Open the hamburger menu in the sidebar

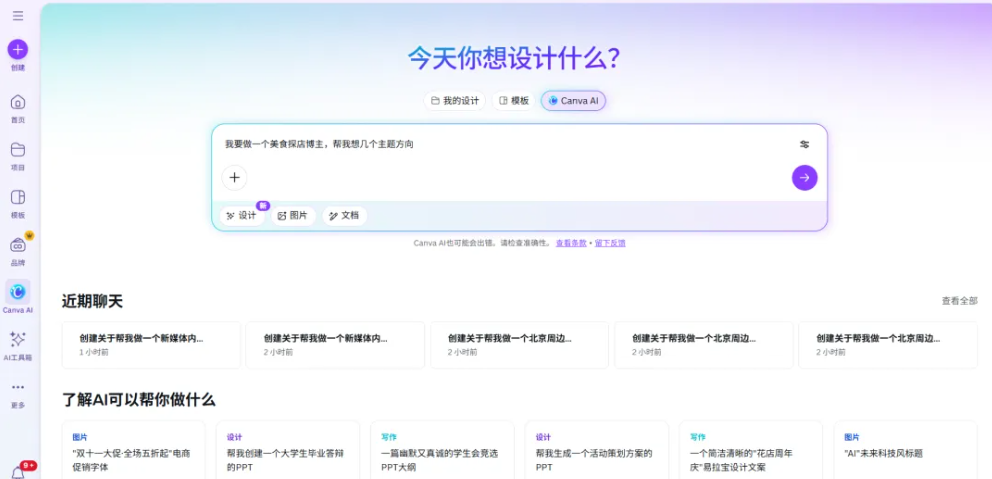pyautogui.click(x=18, y=16)
